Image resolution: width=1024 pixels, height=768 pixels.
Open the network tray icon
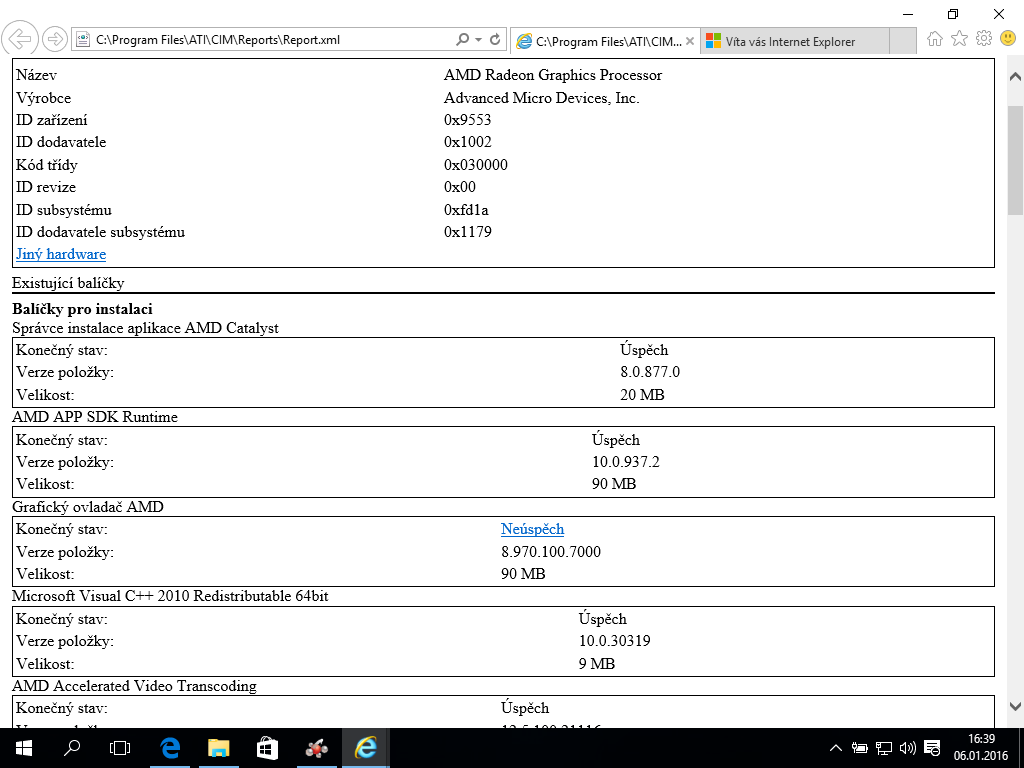click(x=884, y=748)
